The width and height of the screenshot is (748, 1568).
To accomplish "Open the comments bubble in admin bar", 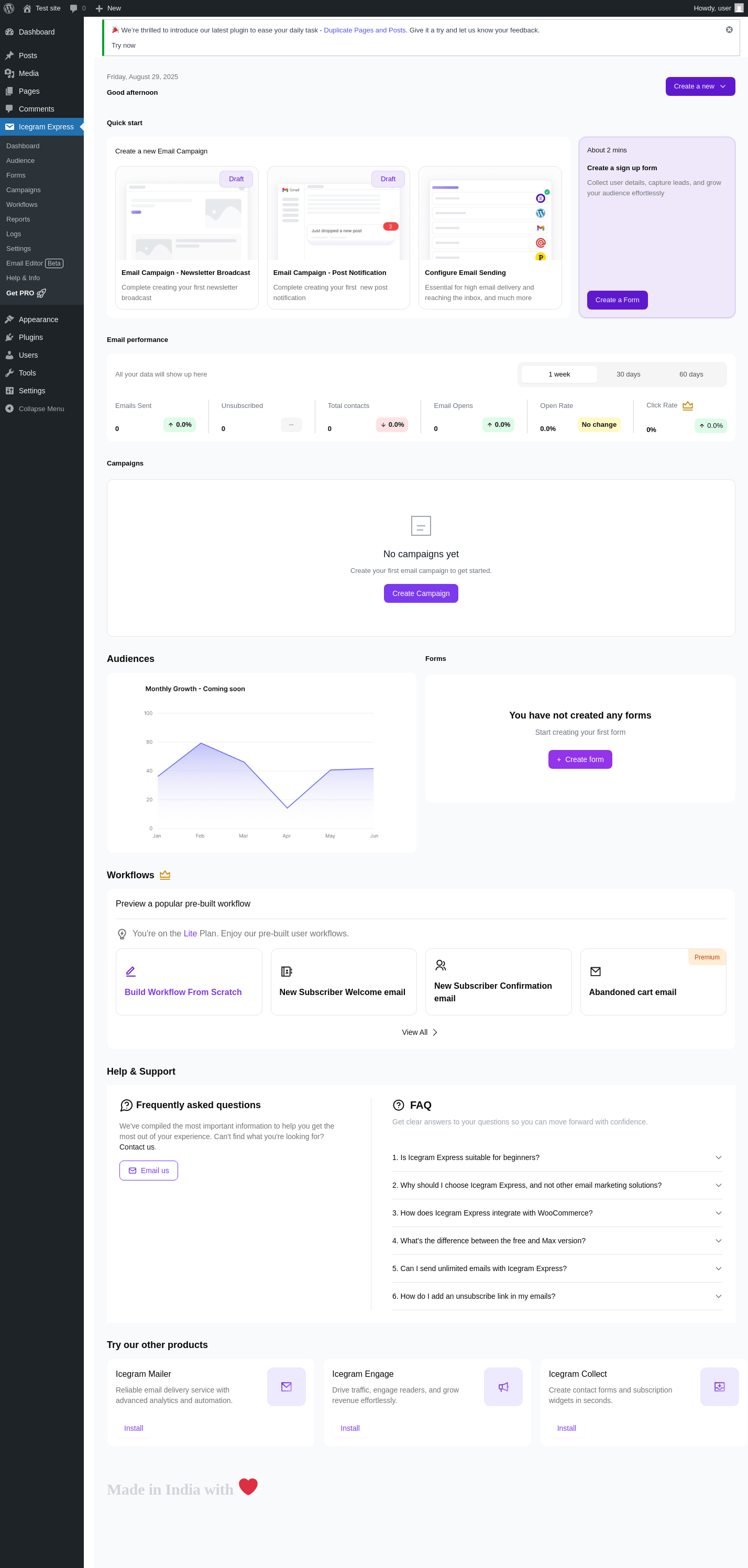I will tap(74, 8).
